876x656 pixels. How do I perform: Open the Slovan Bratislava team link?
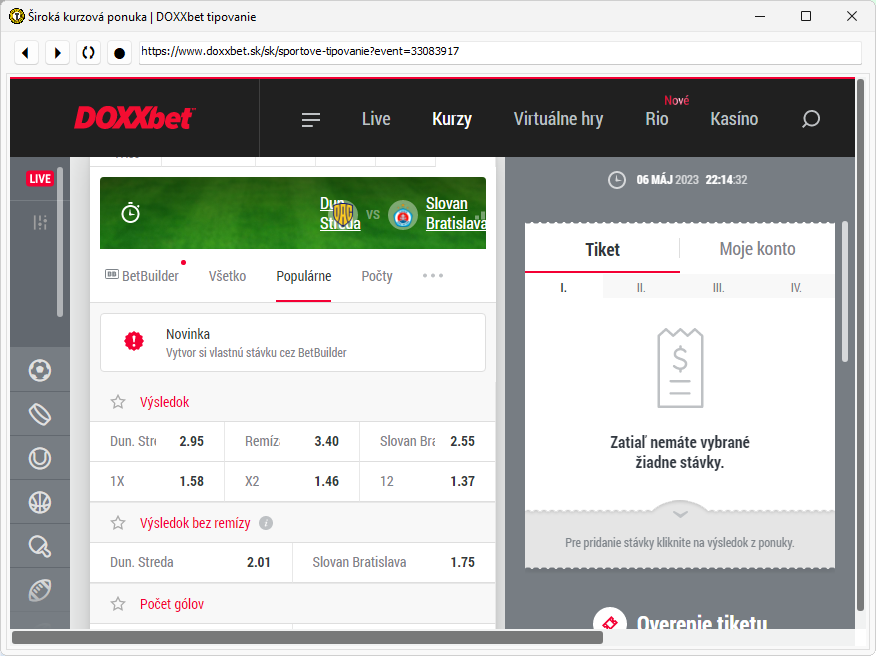(x=455, y=213)
